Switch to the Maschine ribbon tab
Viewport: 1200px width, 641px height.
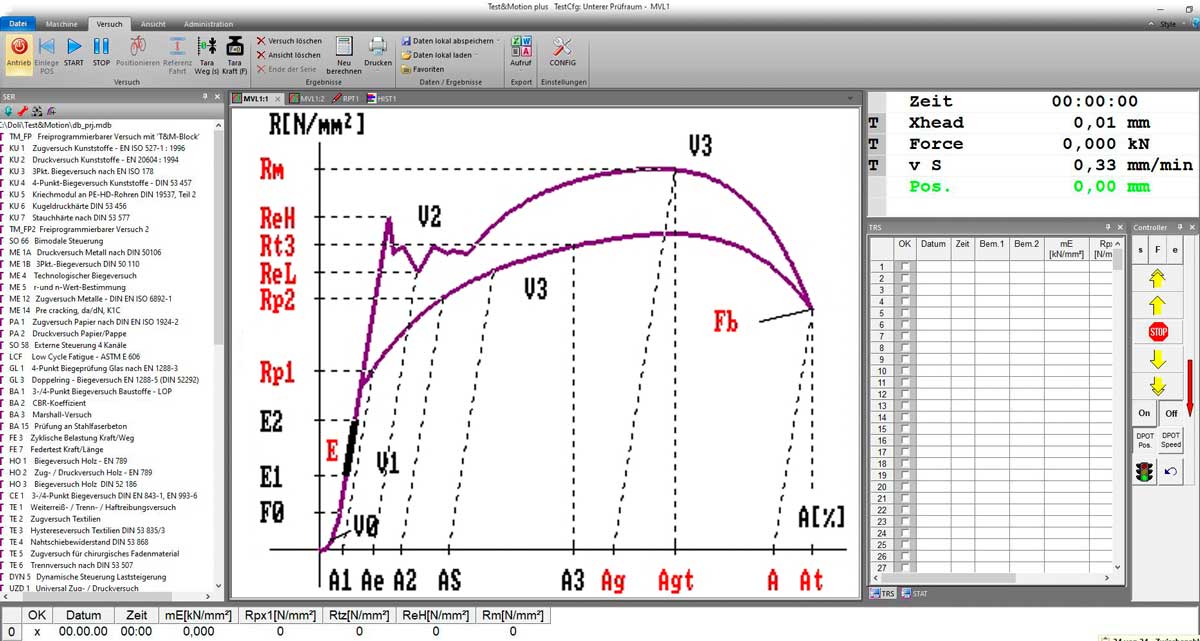pos(62,24)
